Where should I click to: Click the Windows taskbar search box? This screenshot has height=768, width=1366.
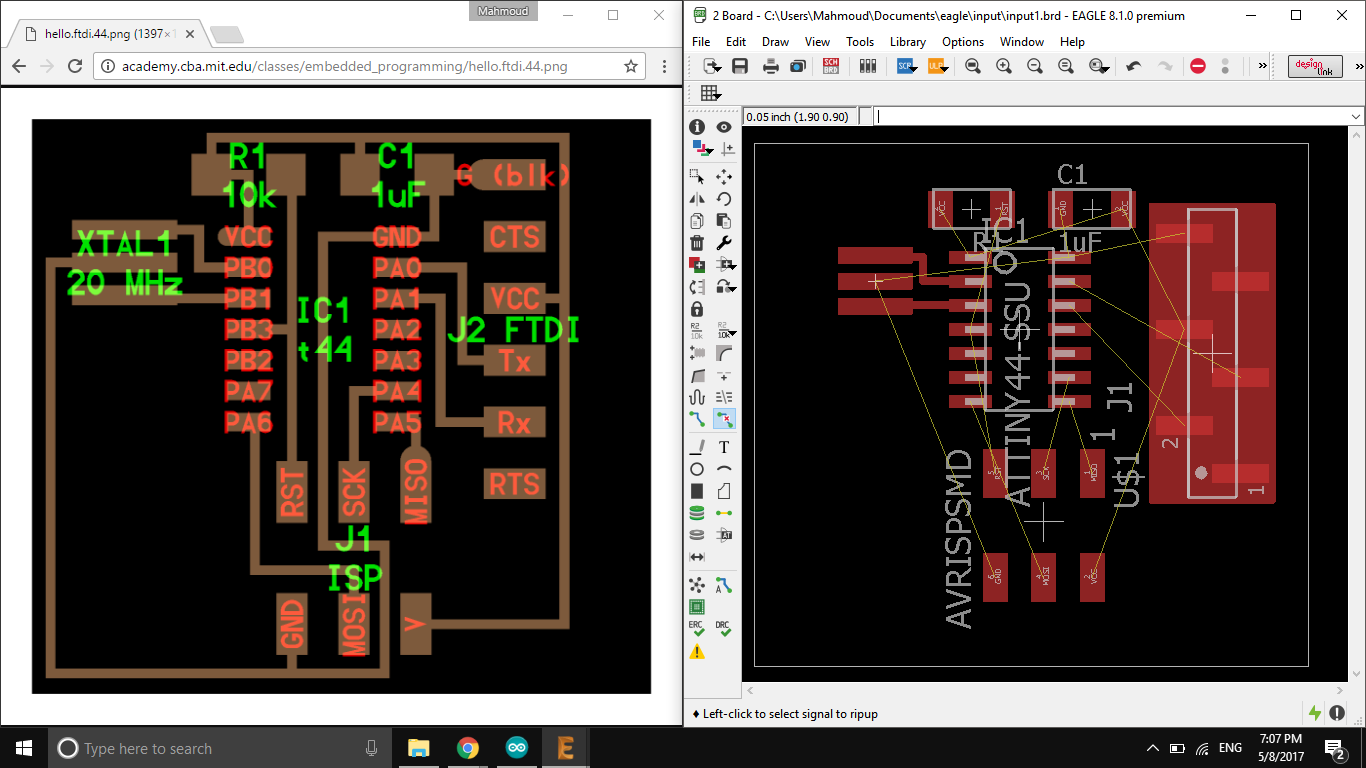(219, 748)
